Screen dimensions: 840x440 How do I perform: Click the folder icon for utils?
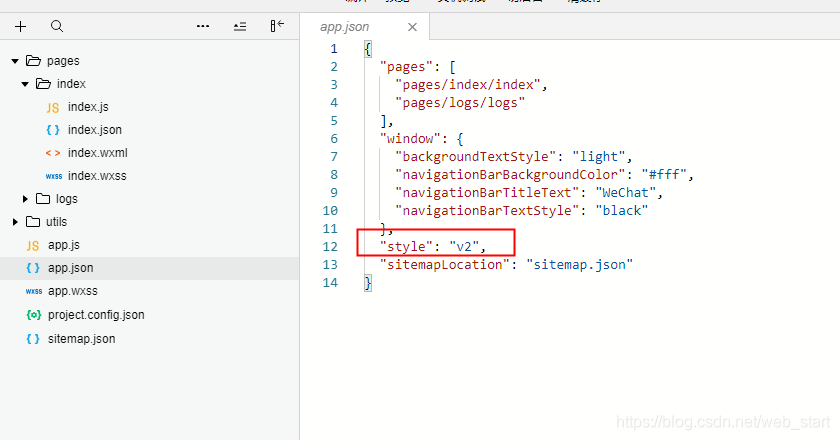click(33, 222)
